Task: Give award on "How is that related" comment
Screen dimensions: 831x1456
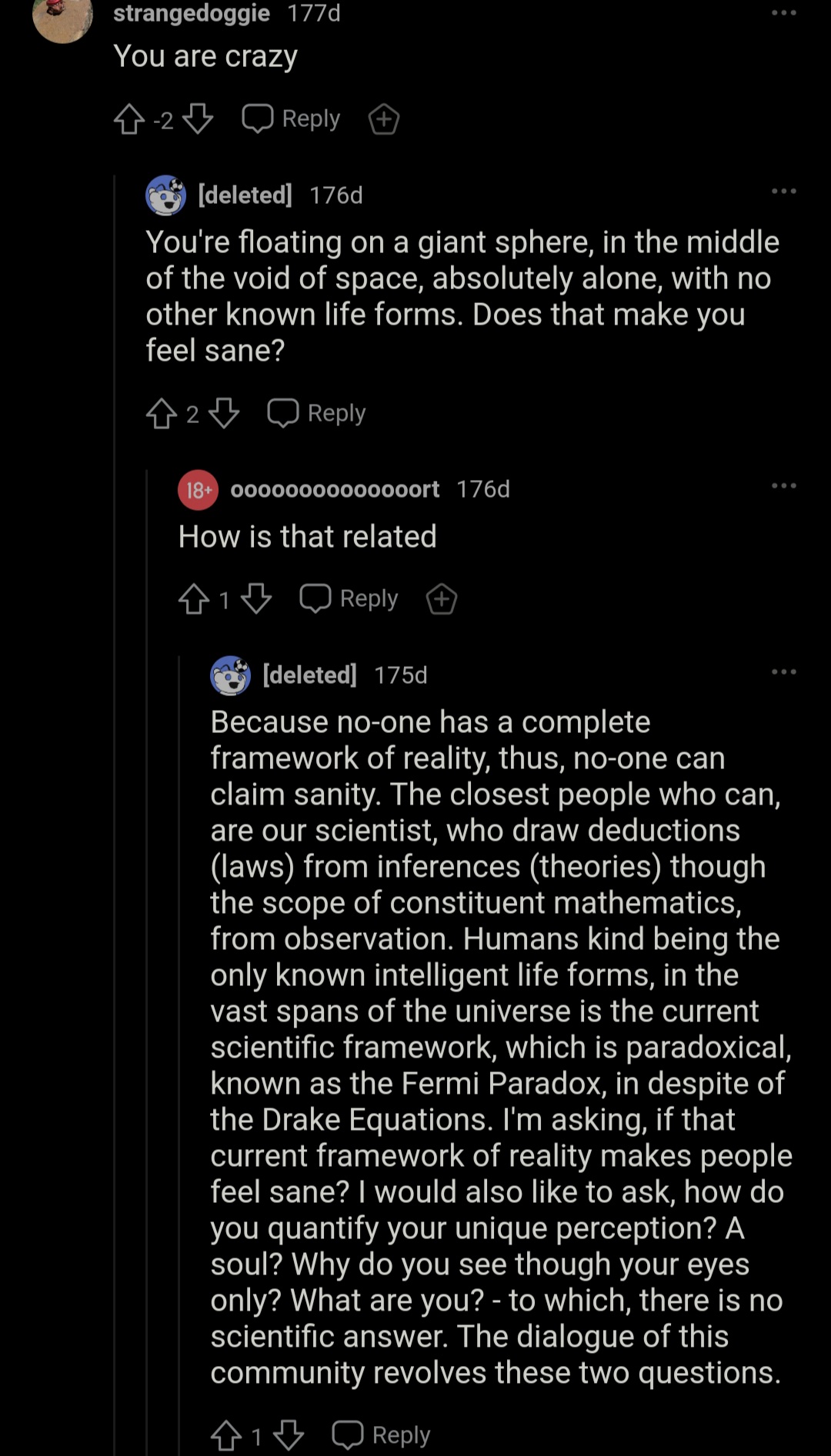Action: [442, 599]
